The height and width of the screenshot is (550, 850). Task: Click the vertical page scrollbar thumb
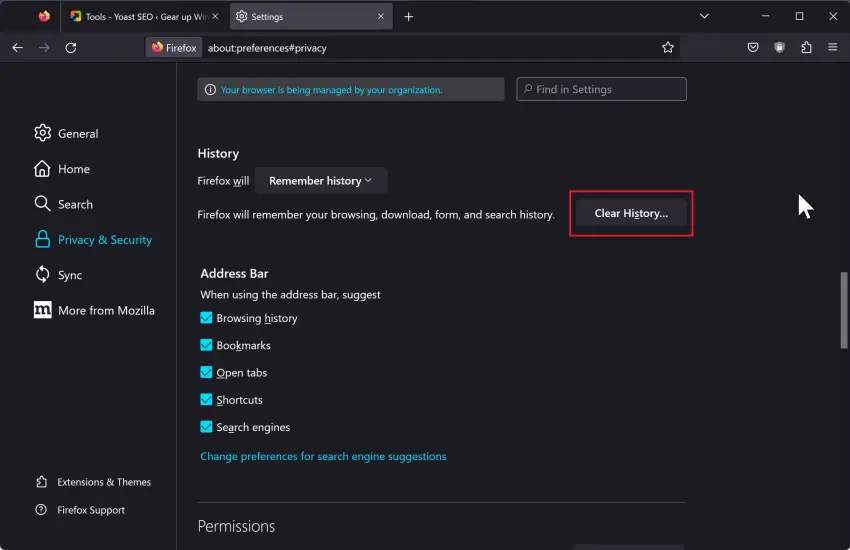(x=843, y=310)
